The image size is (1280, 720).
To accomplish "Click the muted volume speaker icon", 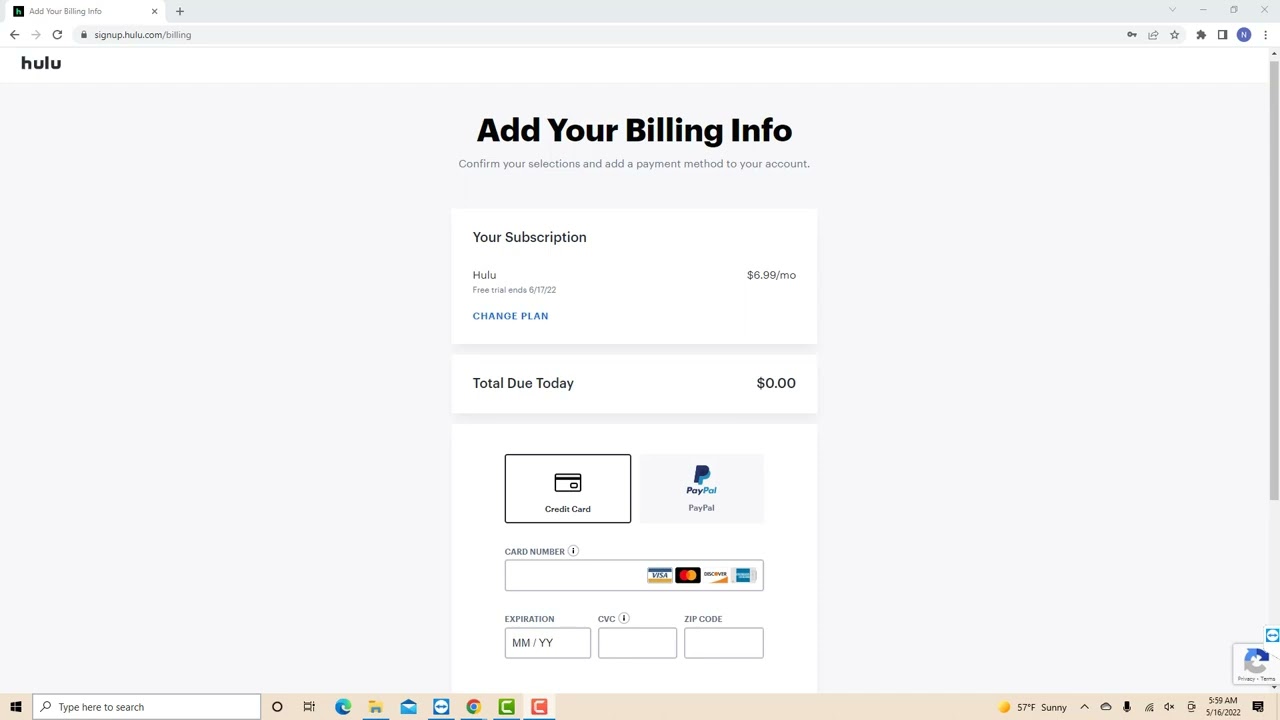I will click(1169, 707).
